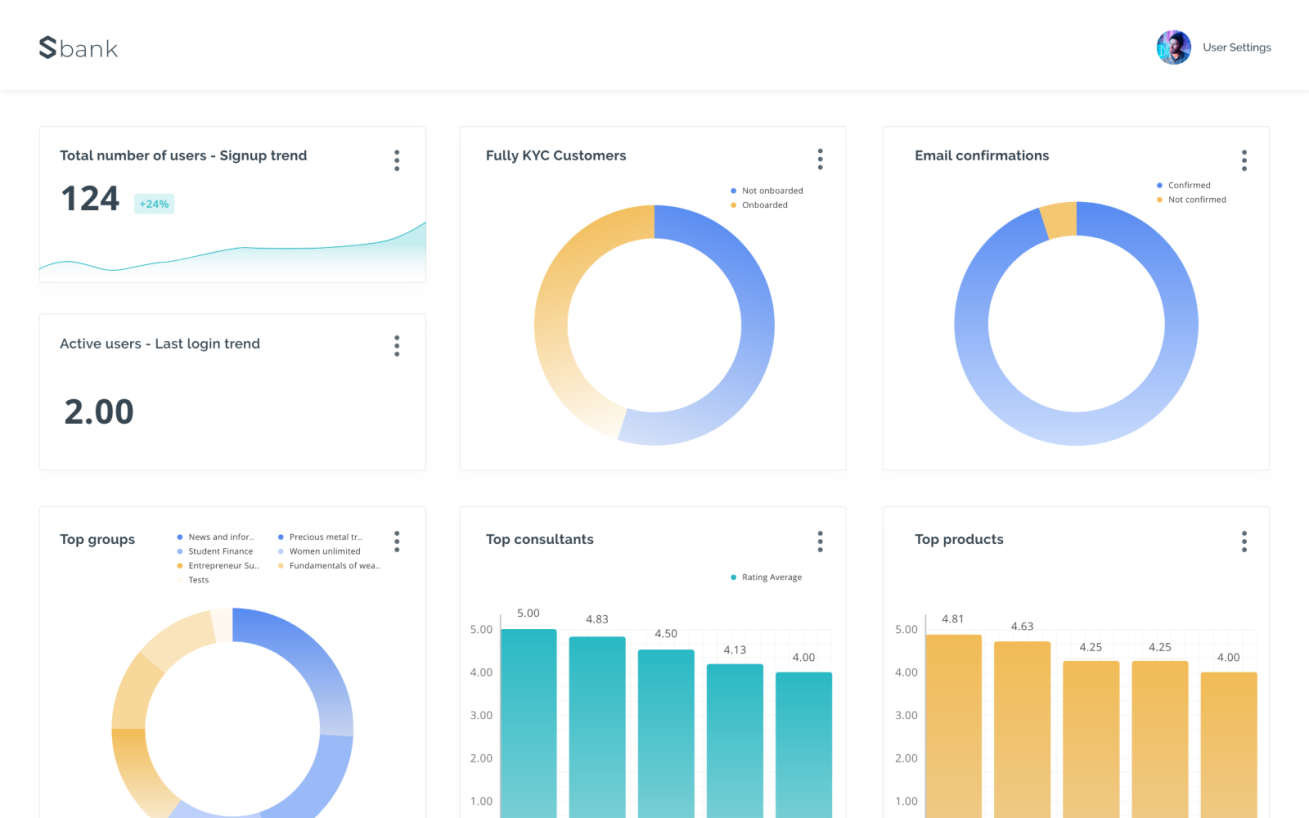Toggle the Women unlimited legend entry
Viewport: 1309px width, 818px height.
click(319, 551)
